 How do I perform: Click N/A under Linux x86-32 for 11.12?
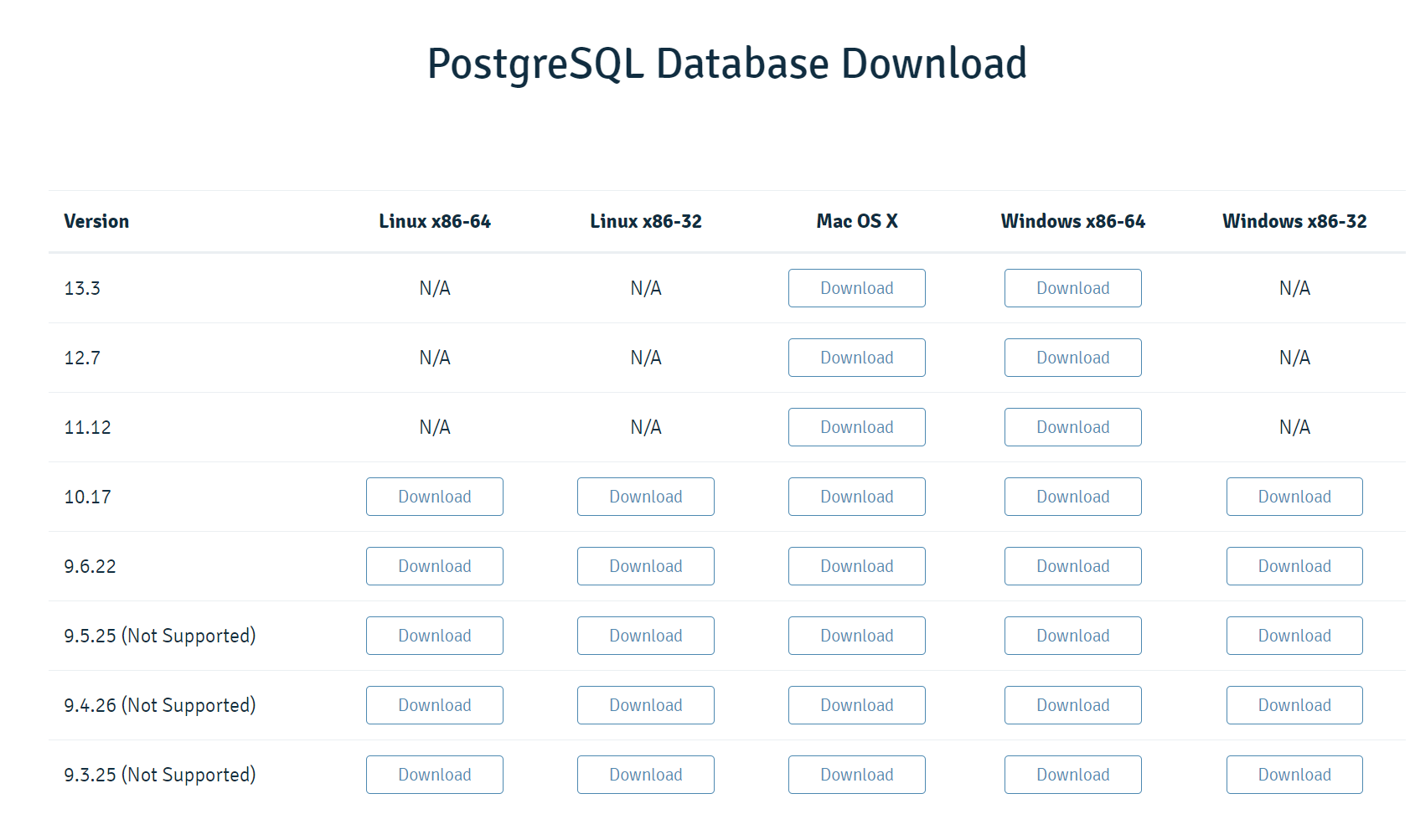tap(645, 427)
